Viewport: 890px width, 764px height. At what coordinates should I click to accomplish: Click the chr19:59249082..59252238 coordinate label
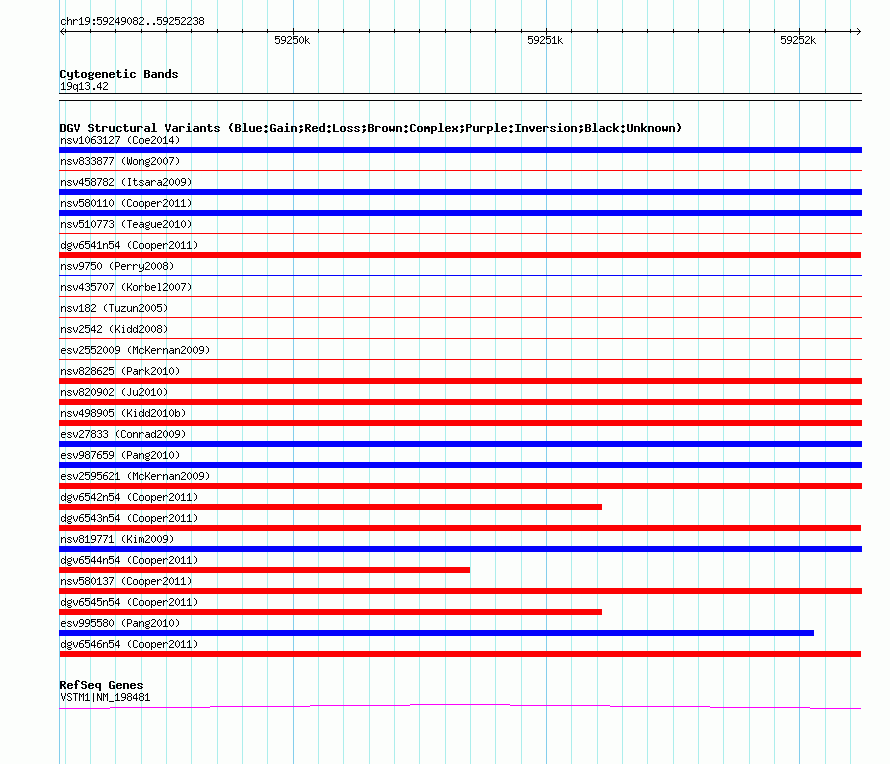click(x=132, y=22)
